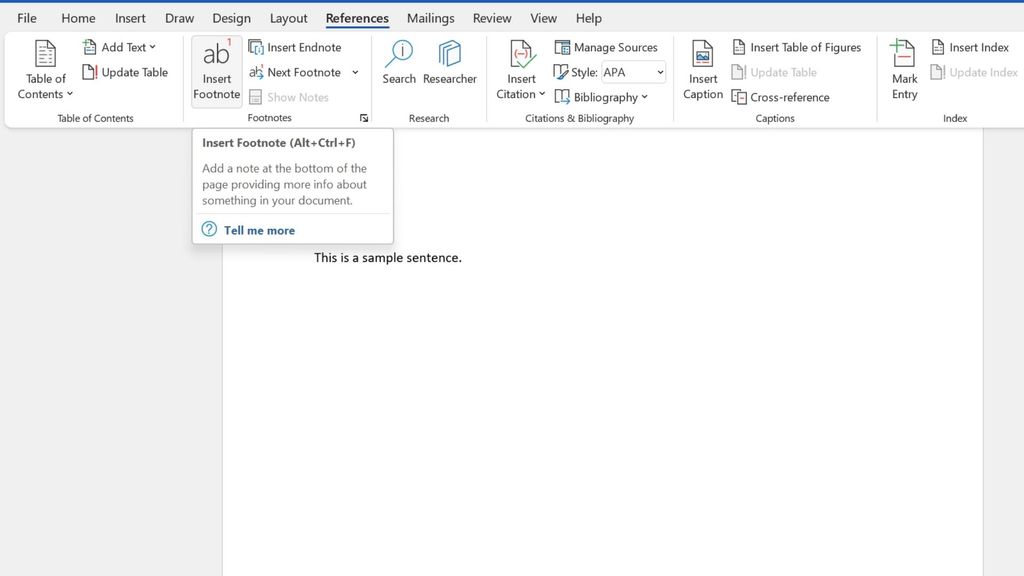Screen dimensions: 1024x576
Task: Insert a footnote with the Insert Footnote icon
Action: pos(216,68)
